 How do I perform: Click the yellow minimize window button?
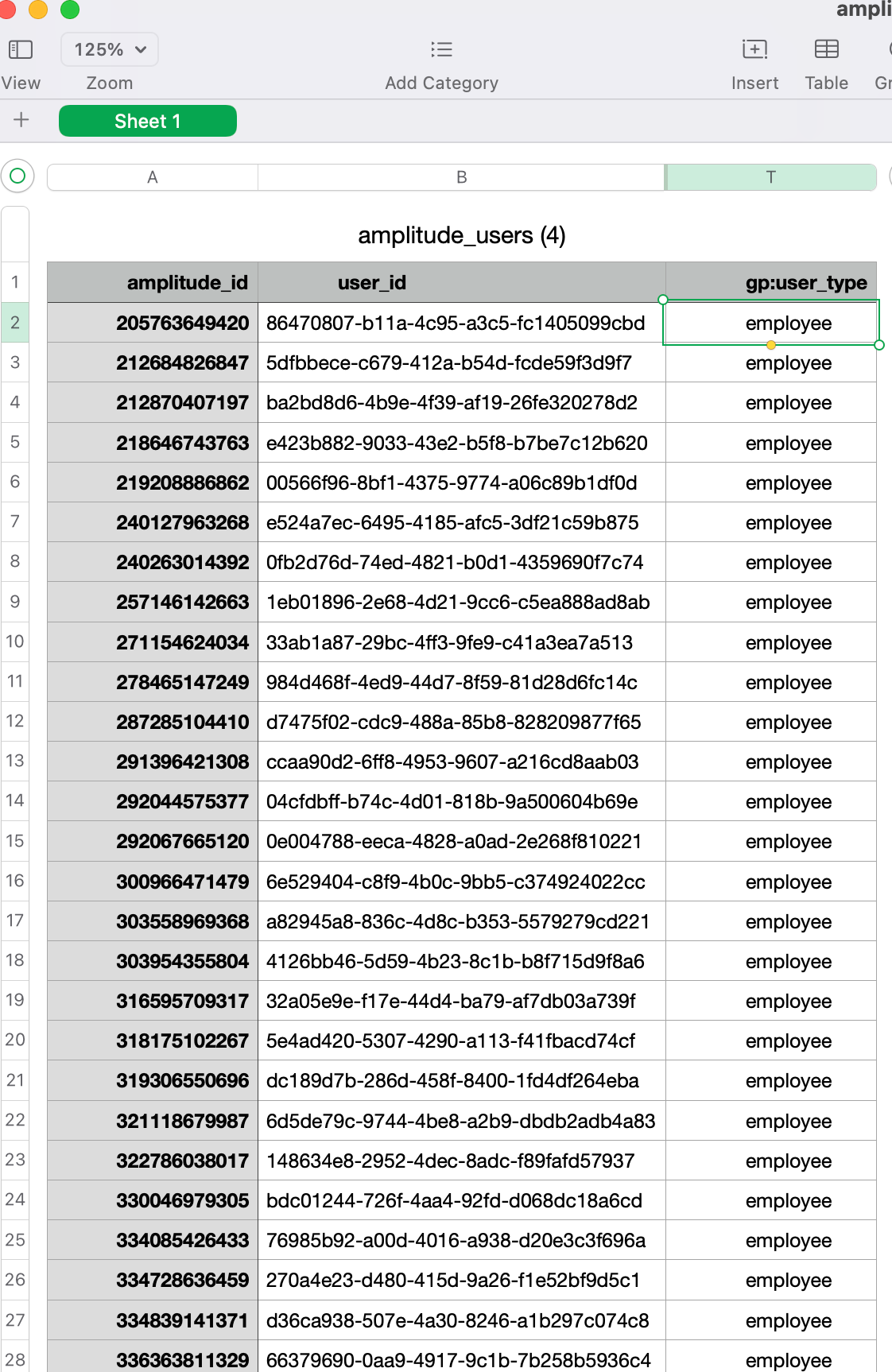point(37,9)
